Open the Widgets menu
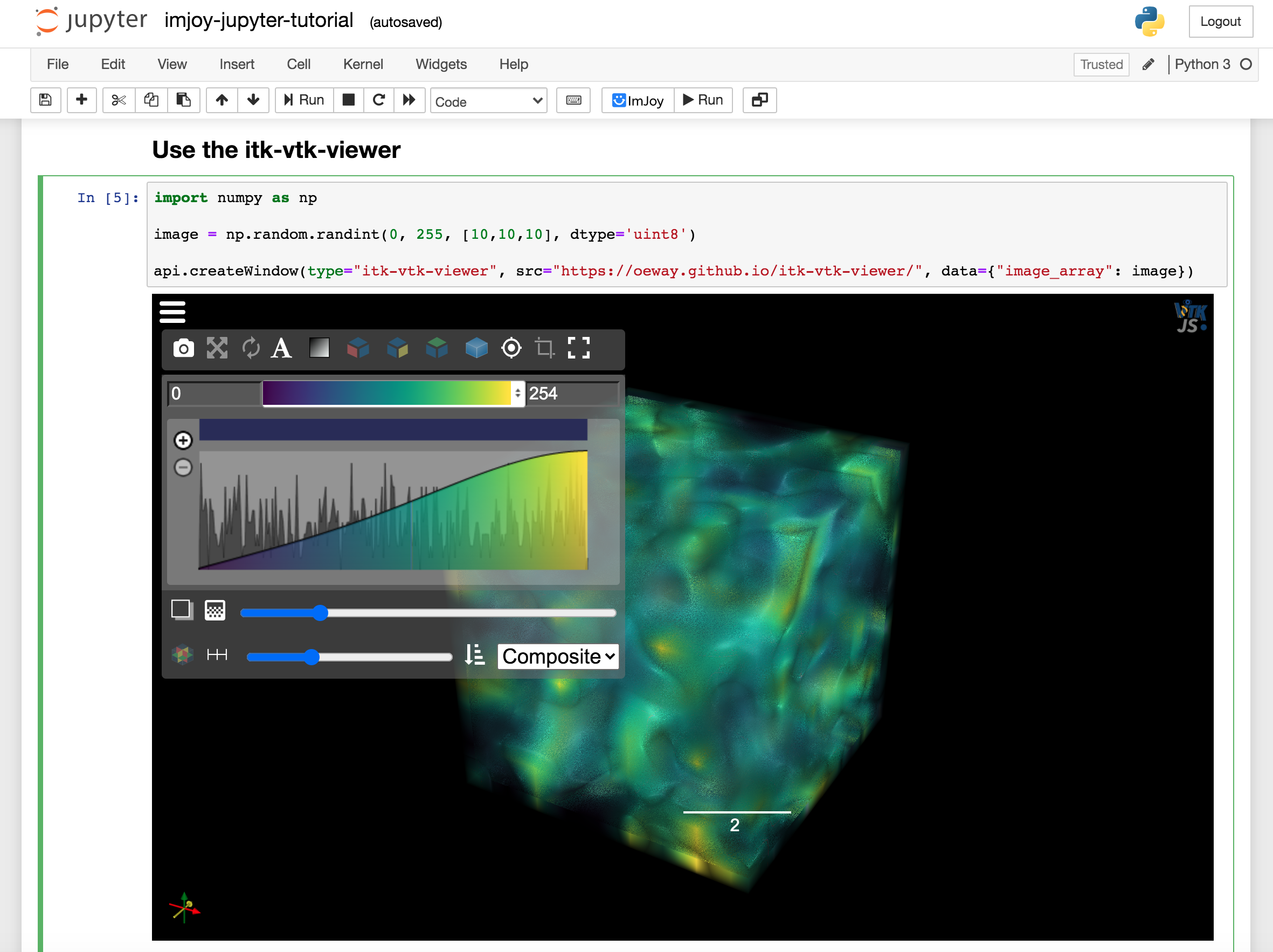The image size is (1273, 952). click(441, 64)
